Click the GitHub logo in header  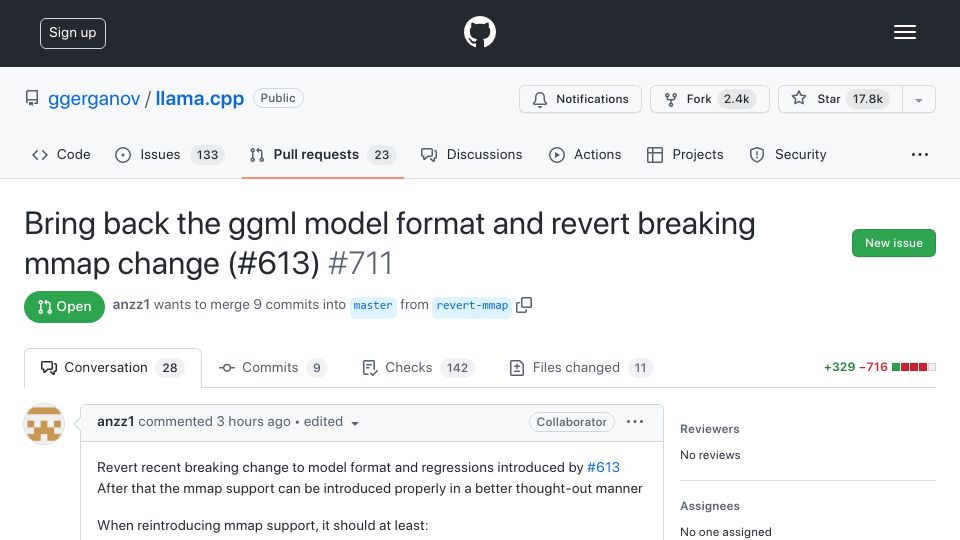[479, 32]
